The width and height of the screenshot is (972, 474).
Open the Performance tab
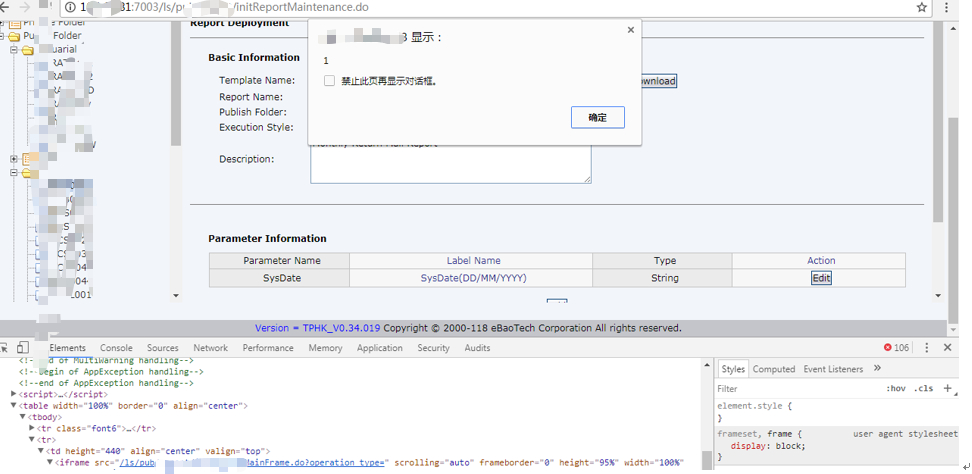[268, 348]
